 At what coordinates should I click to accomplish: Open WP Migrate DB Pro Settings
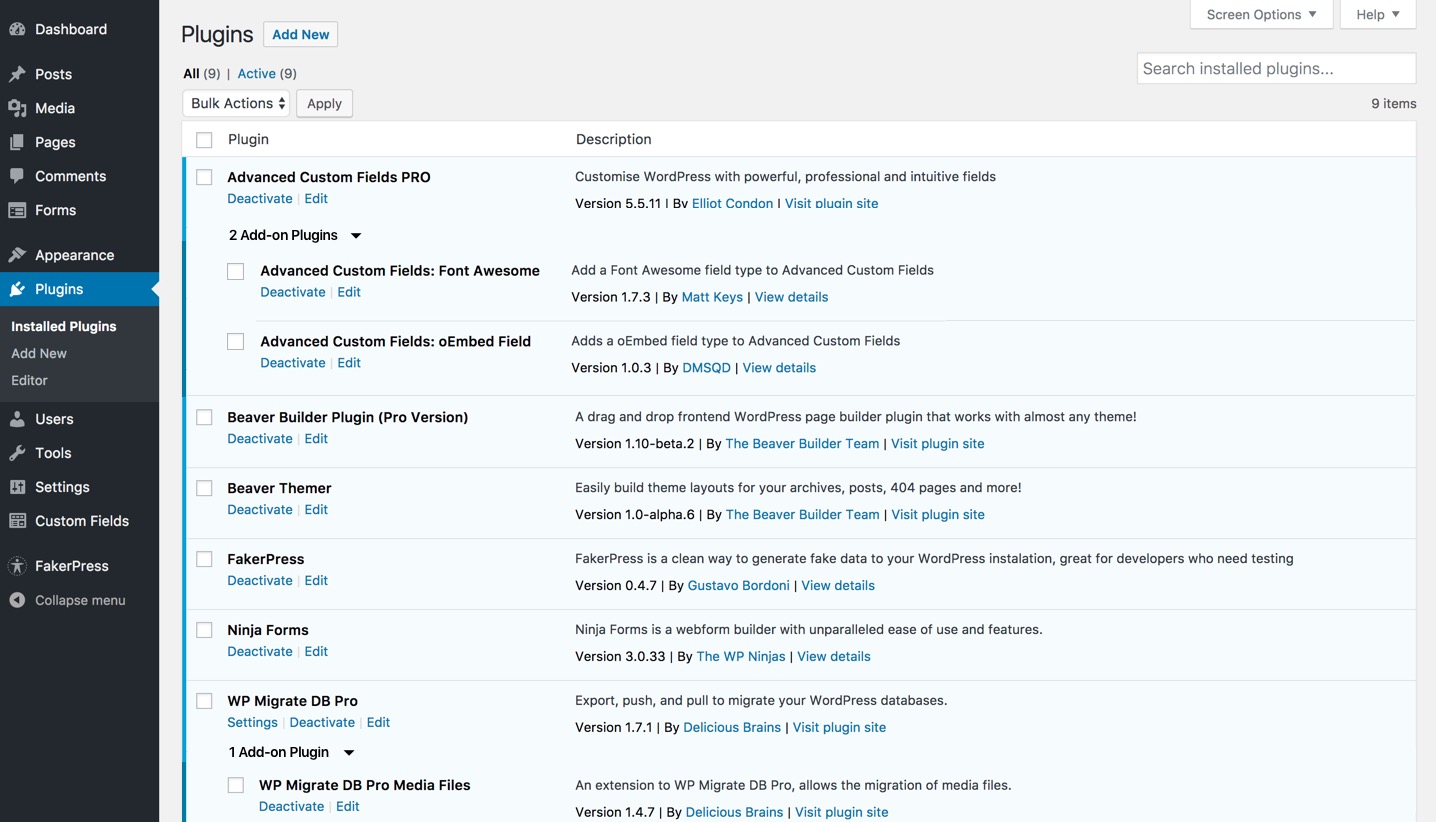pos(252,722)
